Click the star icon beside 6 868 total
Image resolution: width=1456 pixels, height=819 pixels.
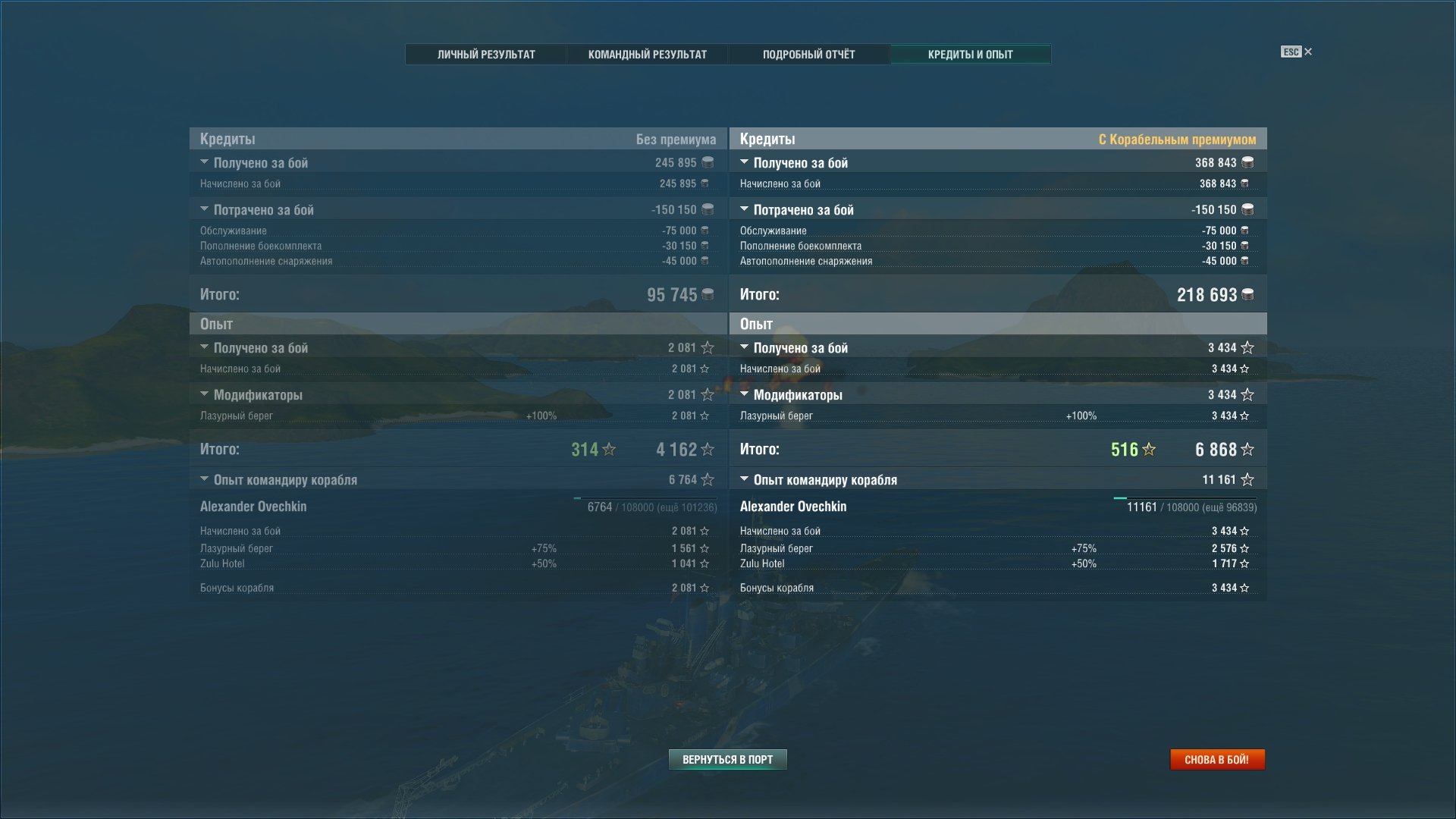[x=1247, y=449]
